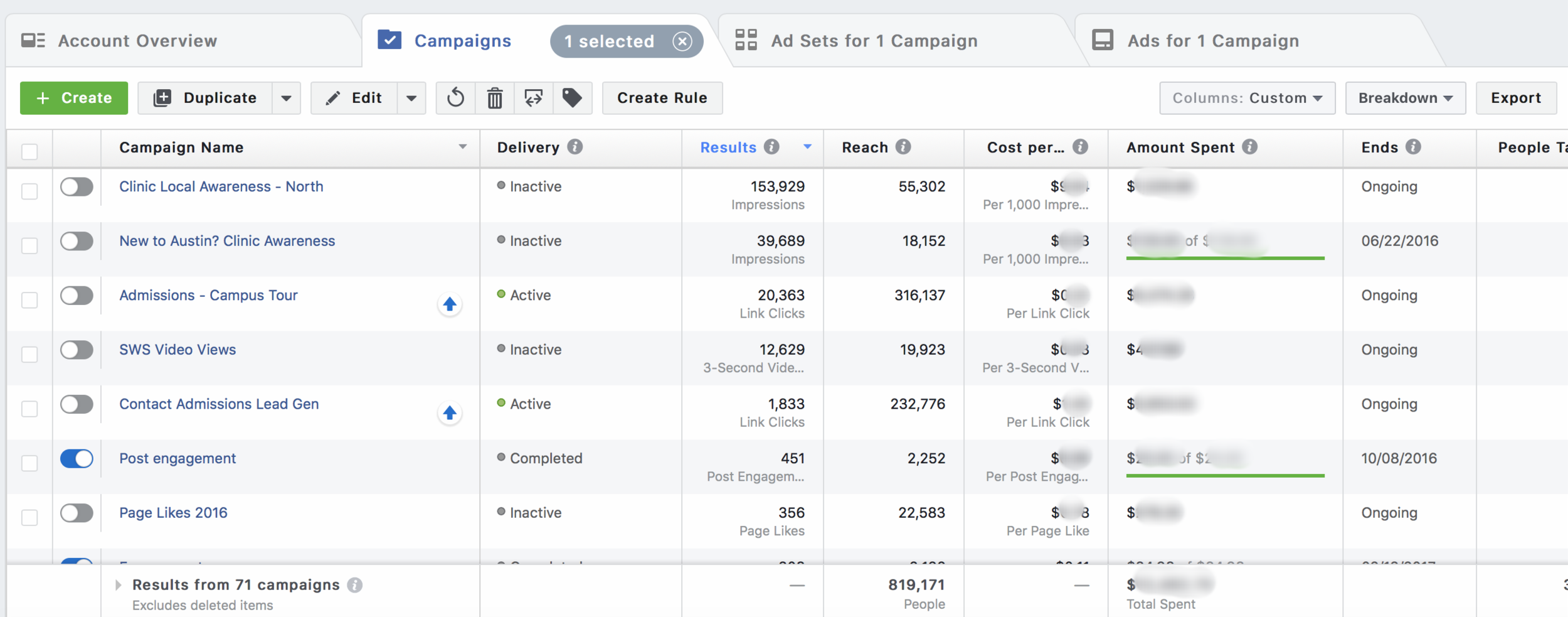Click the import/export chat icon beside the trash

click(534, 98)
